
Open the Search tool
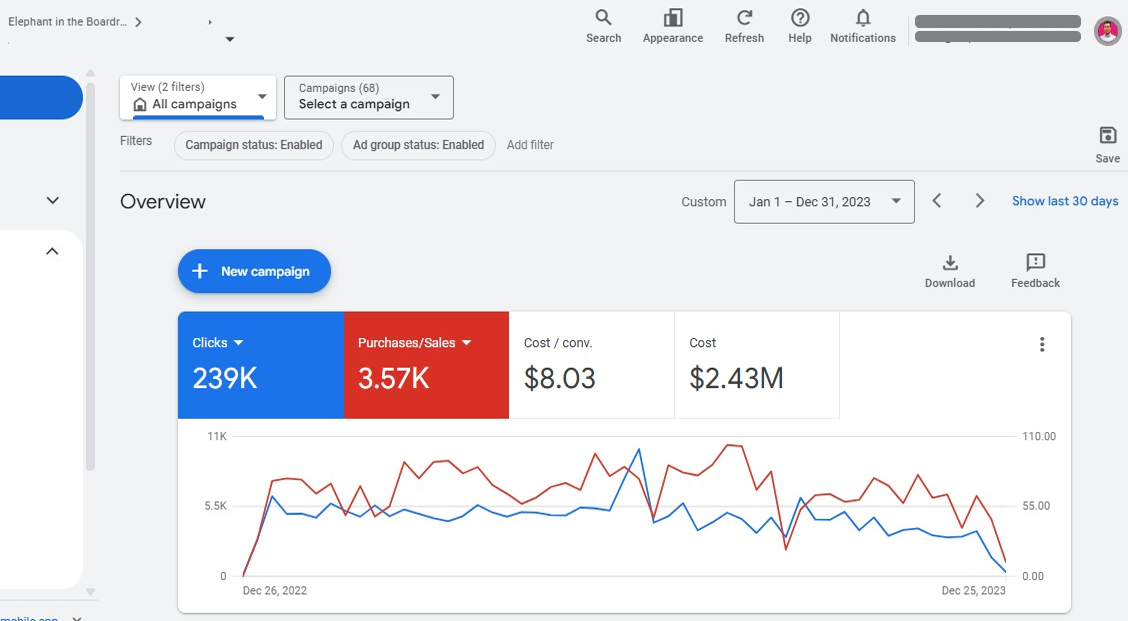[x=603, y=26]
